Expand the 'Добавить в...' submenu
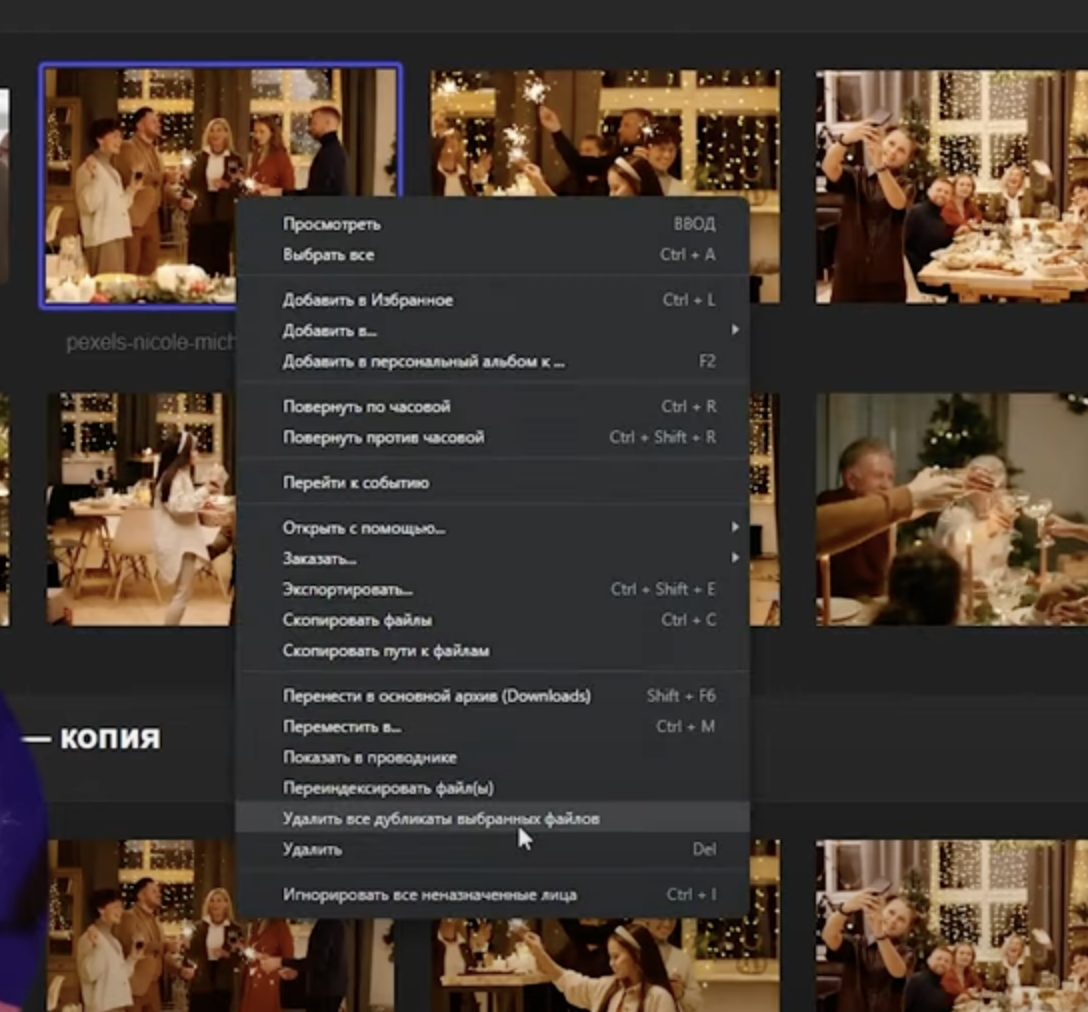The image size is (1088, 1012). 493,330
